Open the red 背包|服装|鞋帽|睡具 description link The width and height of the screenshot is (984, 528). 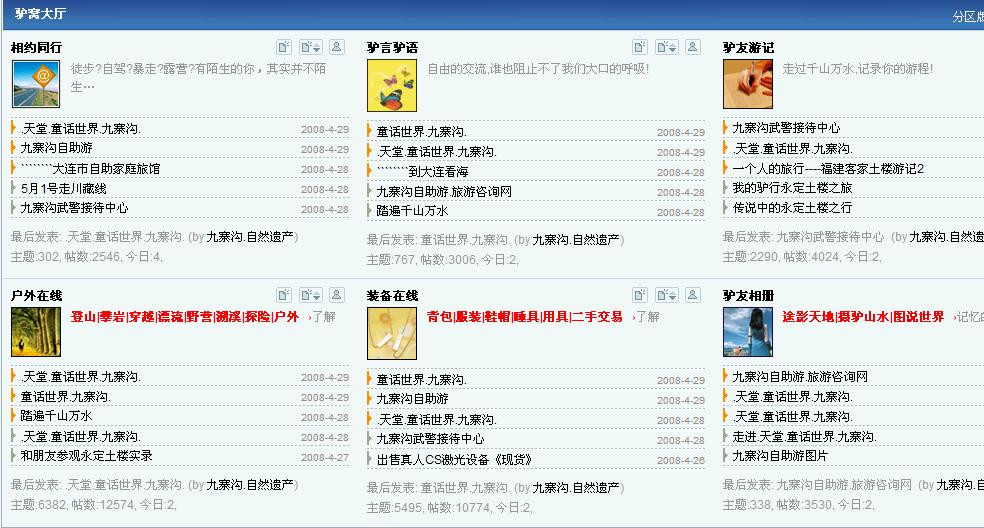click(525, 317)
